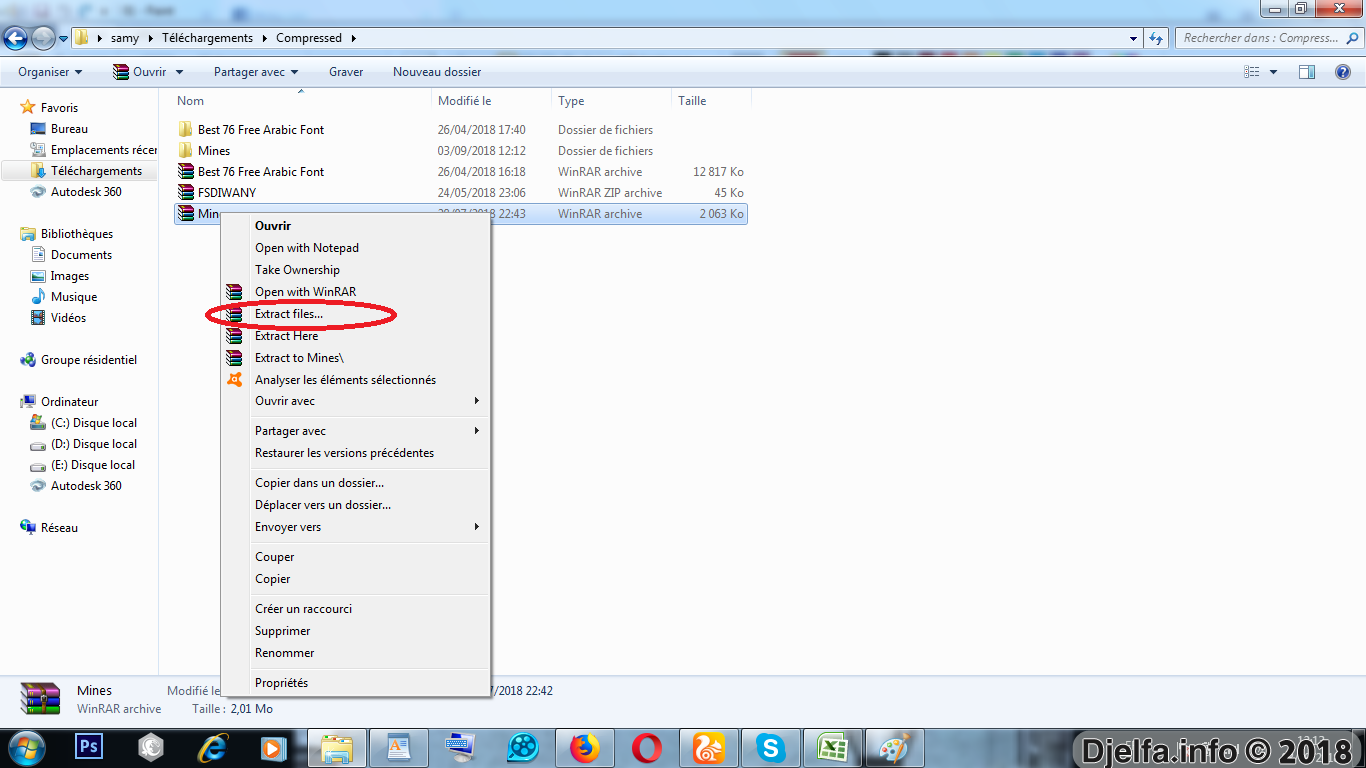The image size is (1366, 768).
Task: Open (C:) Disque local drive
Action: pos(94,423)
